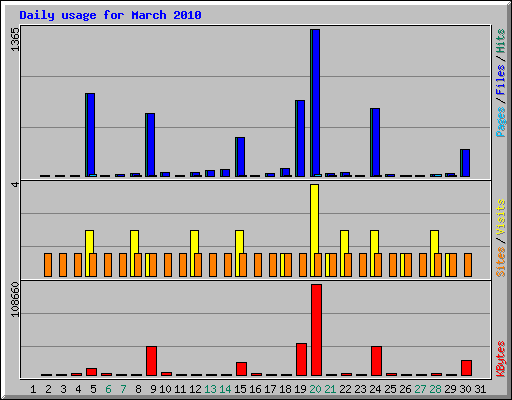Click the green 'Hits' legend label
This screenshot has height=400, width=512.
click(x=501, y=41)
